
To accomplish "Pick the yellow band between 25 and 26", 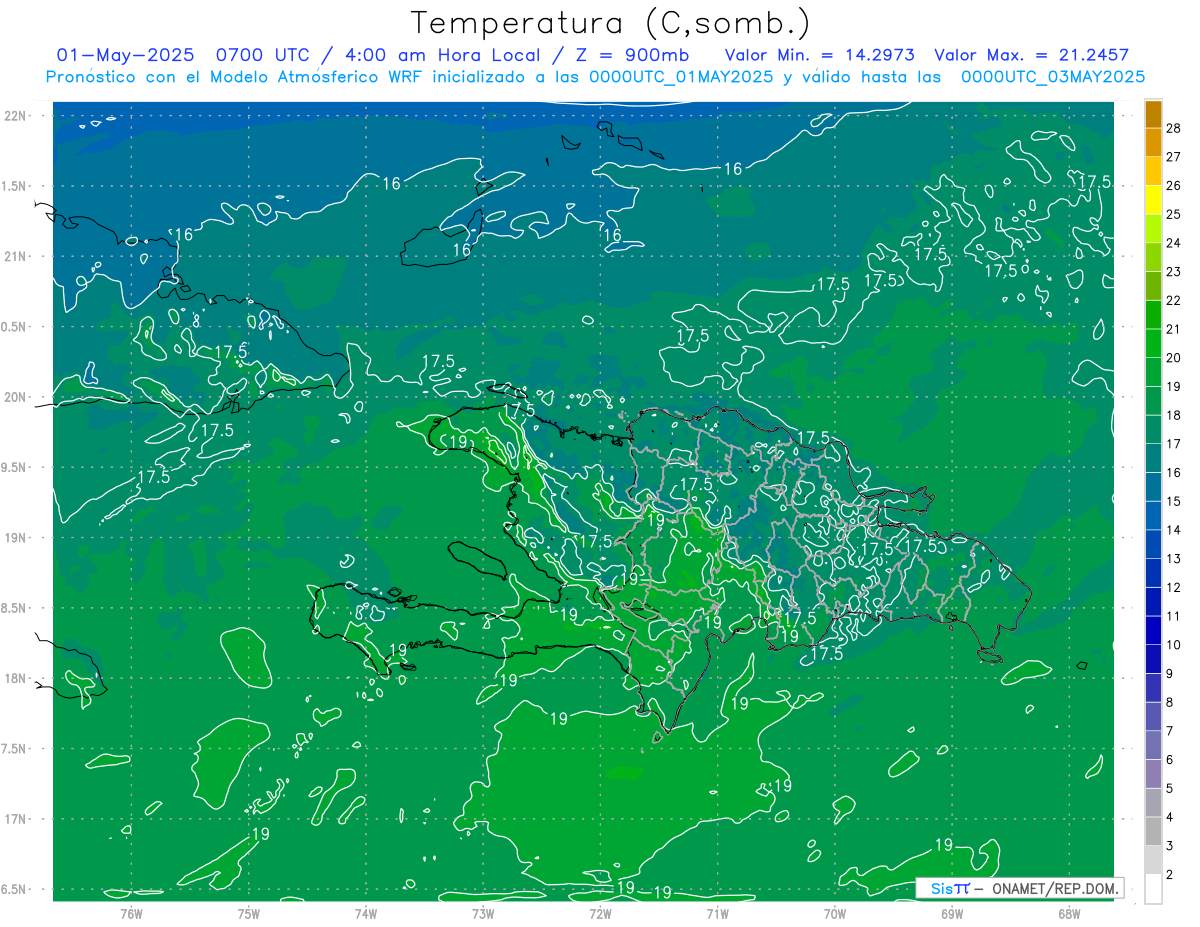I will pos(1153,200).
